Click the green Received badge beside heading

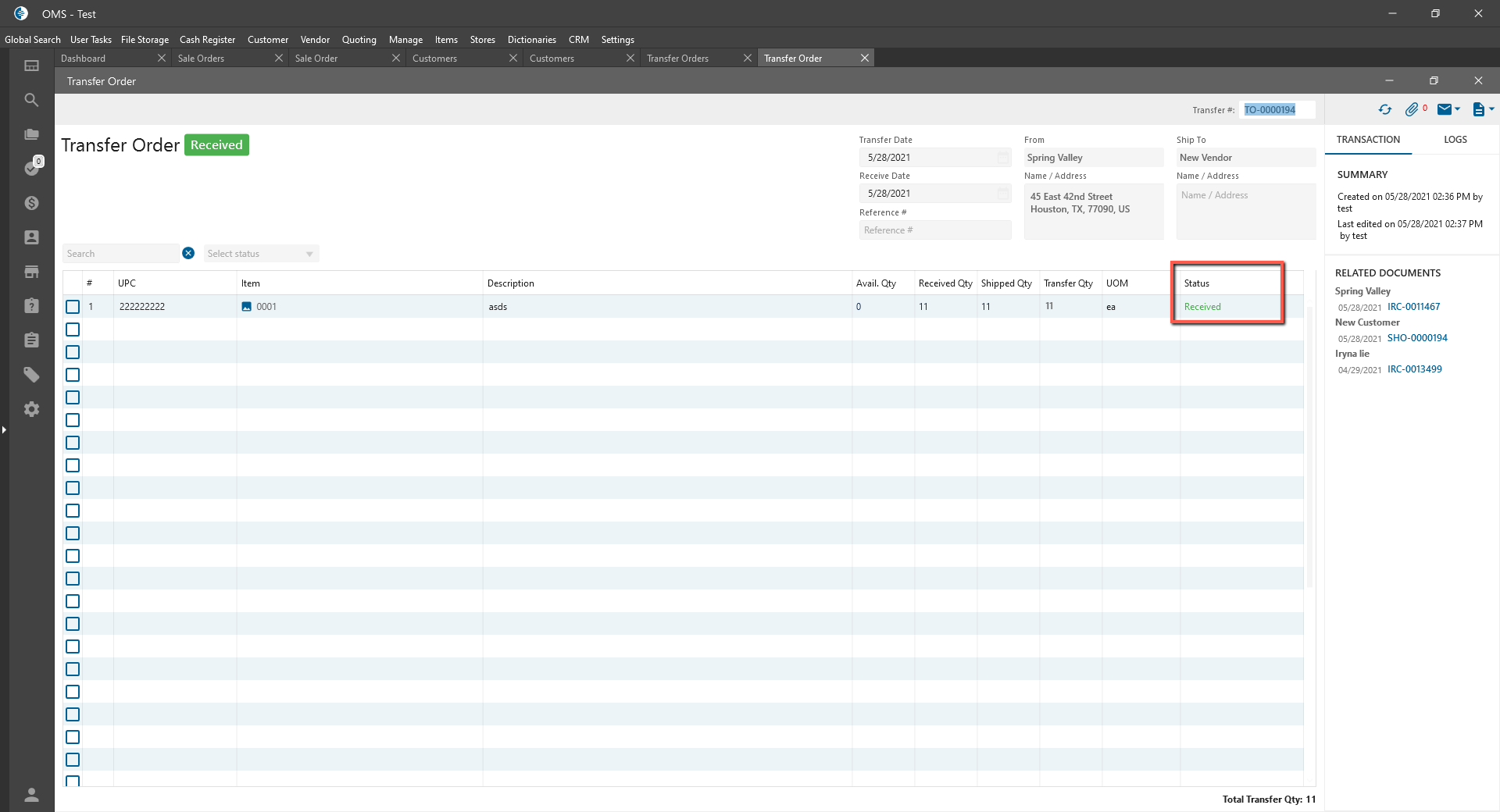pos(216,145)
